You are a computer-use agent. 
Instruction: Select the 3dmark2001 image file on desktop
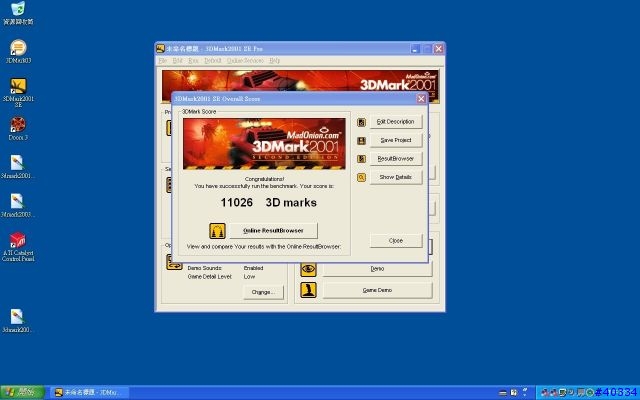point(17,167)
